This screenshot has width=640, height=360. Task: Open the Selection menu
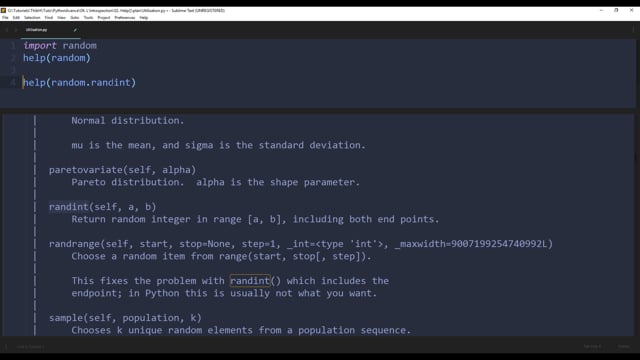(x=32, y=18)
